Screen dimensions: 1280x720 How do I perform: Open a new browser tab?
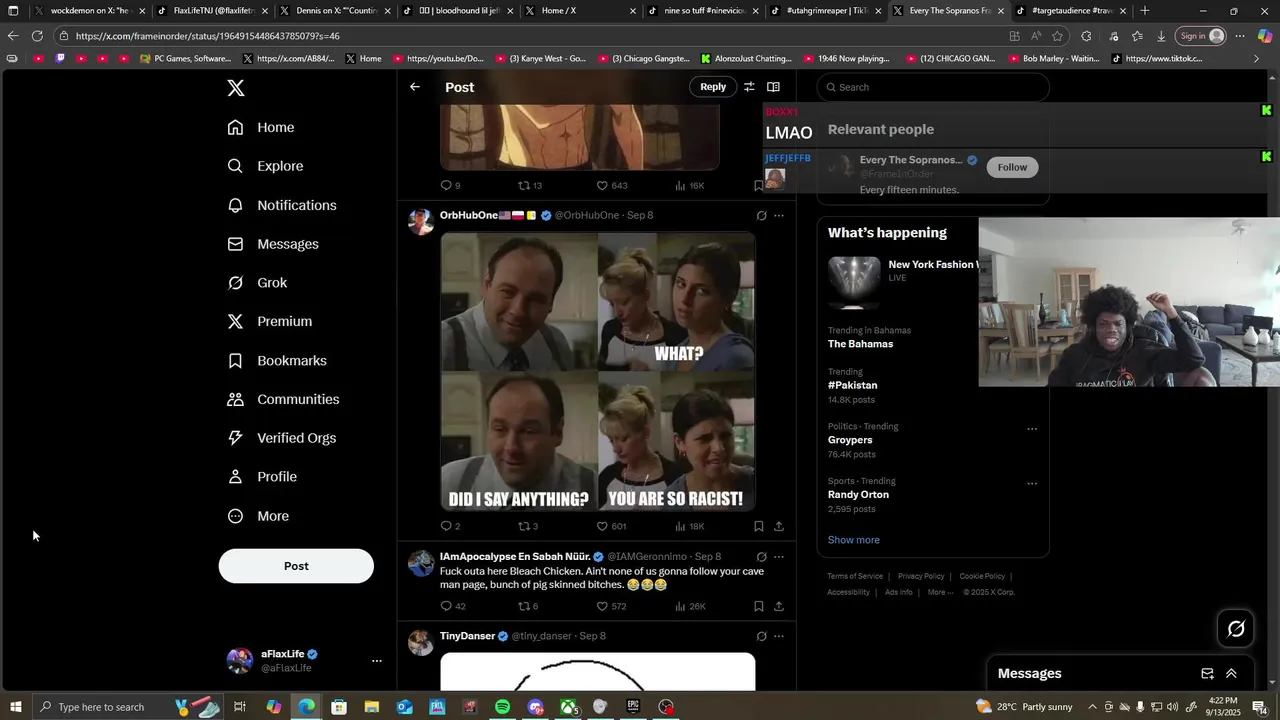1145,11
